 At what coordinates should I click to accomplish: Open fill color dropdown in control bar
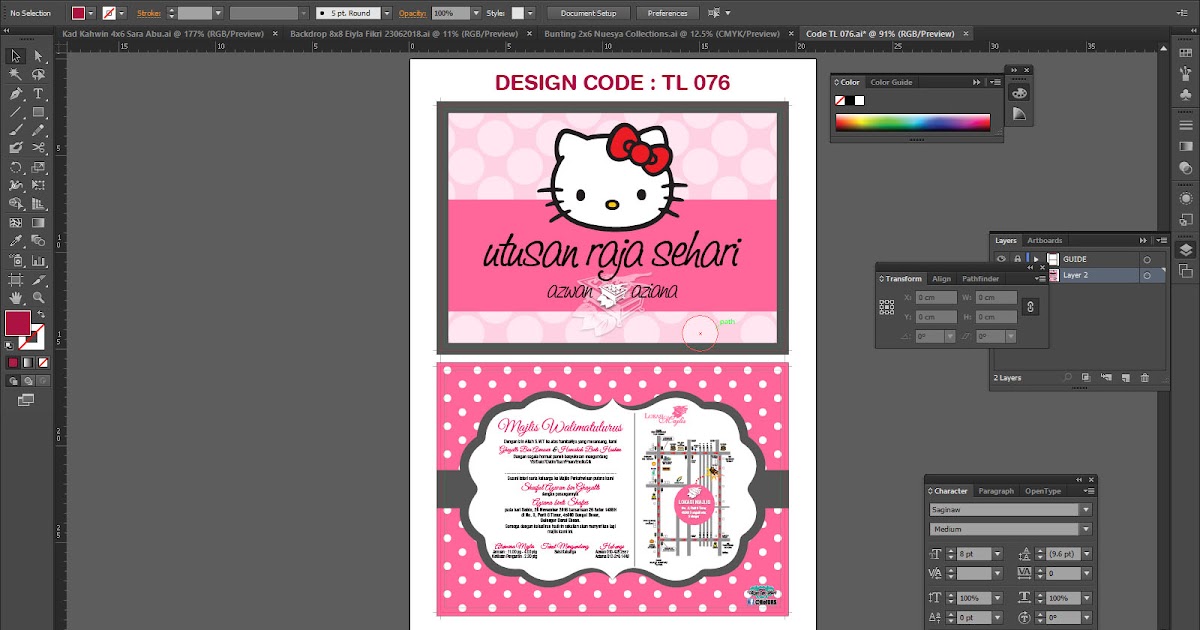point(92,14)
